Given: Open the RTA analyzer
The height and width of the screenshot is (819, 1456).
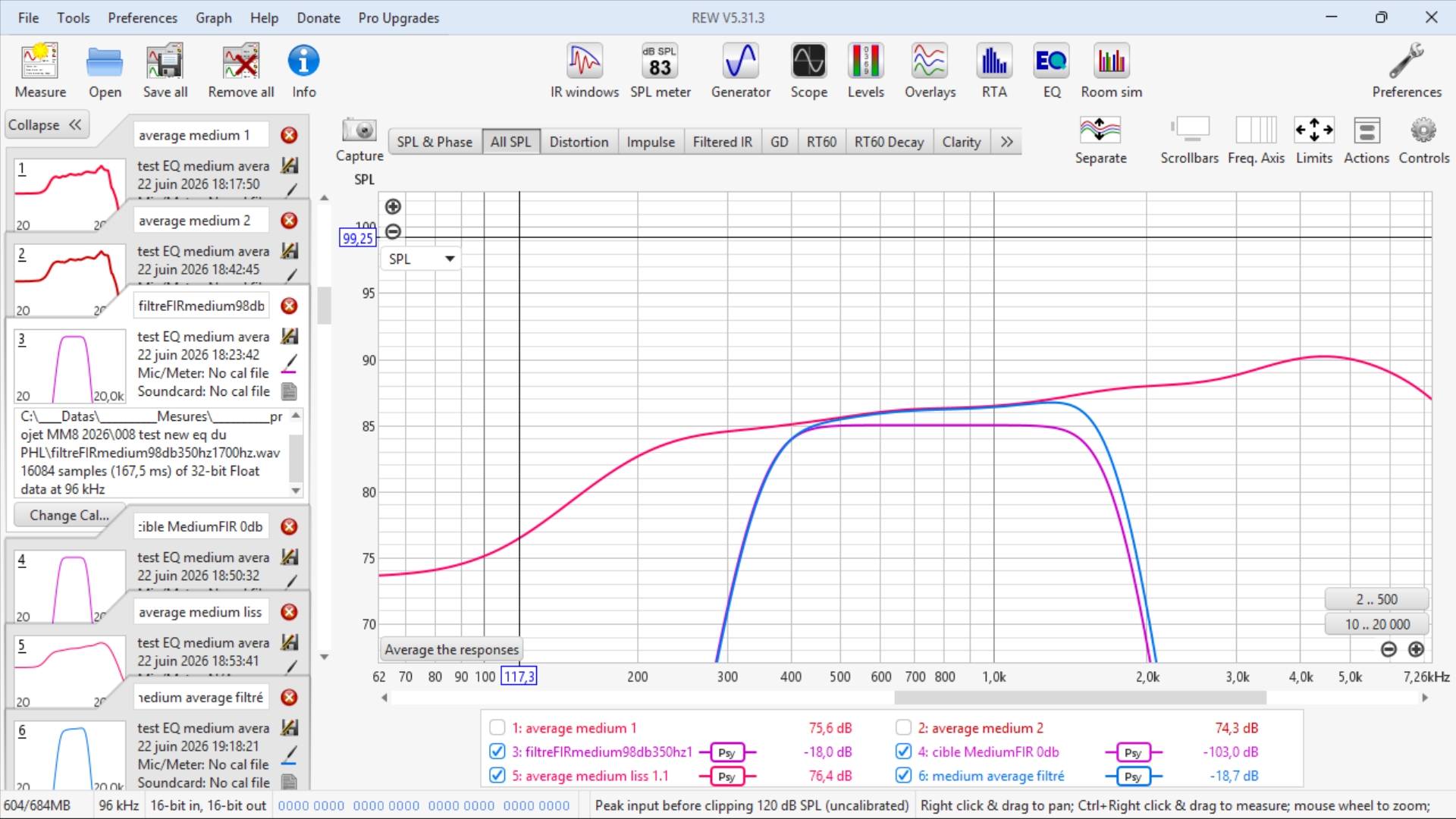Looking at the screenshot, I should click(994, 71).
